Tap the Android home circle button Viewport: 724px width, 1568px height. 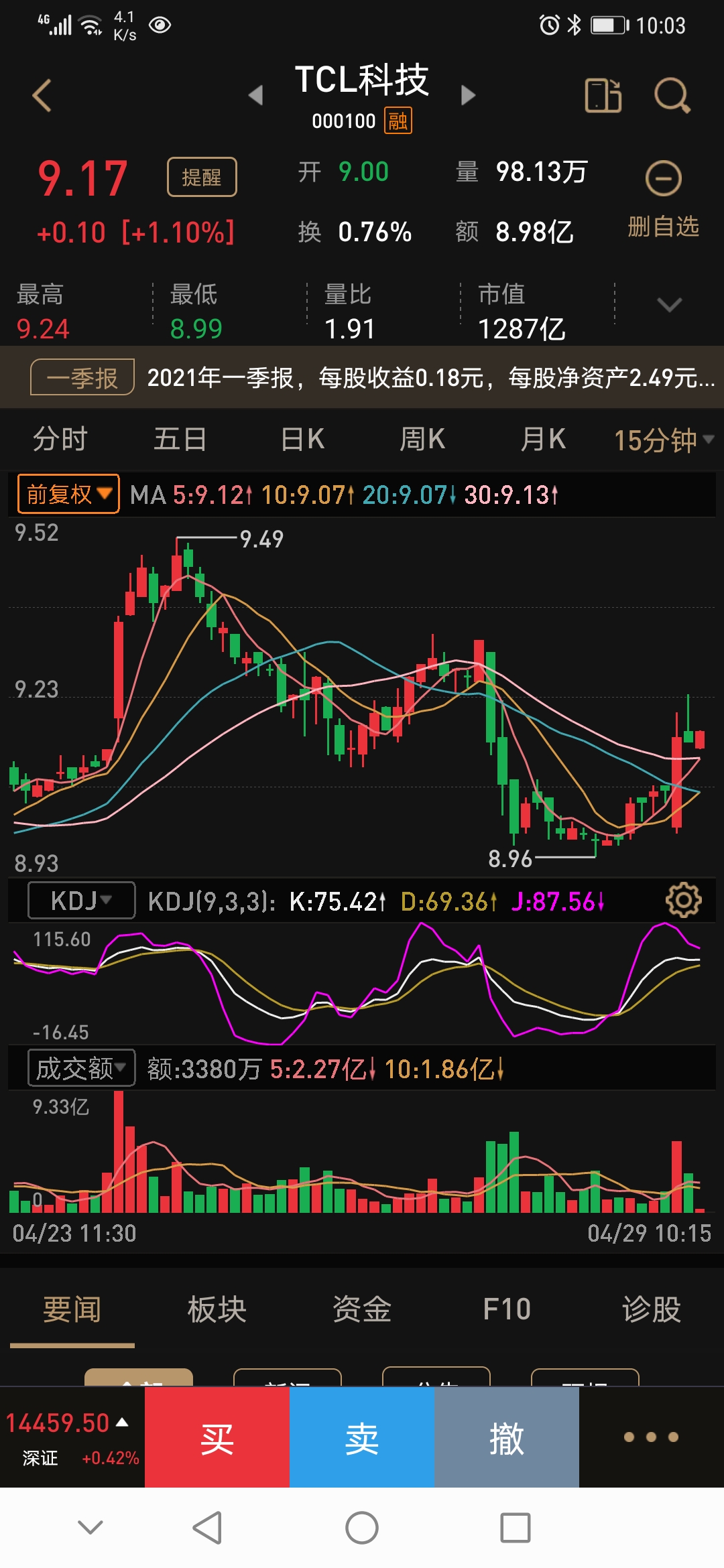362,1528
